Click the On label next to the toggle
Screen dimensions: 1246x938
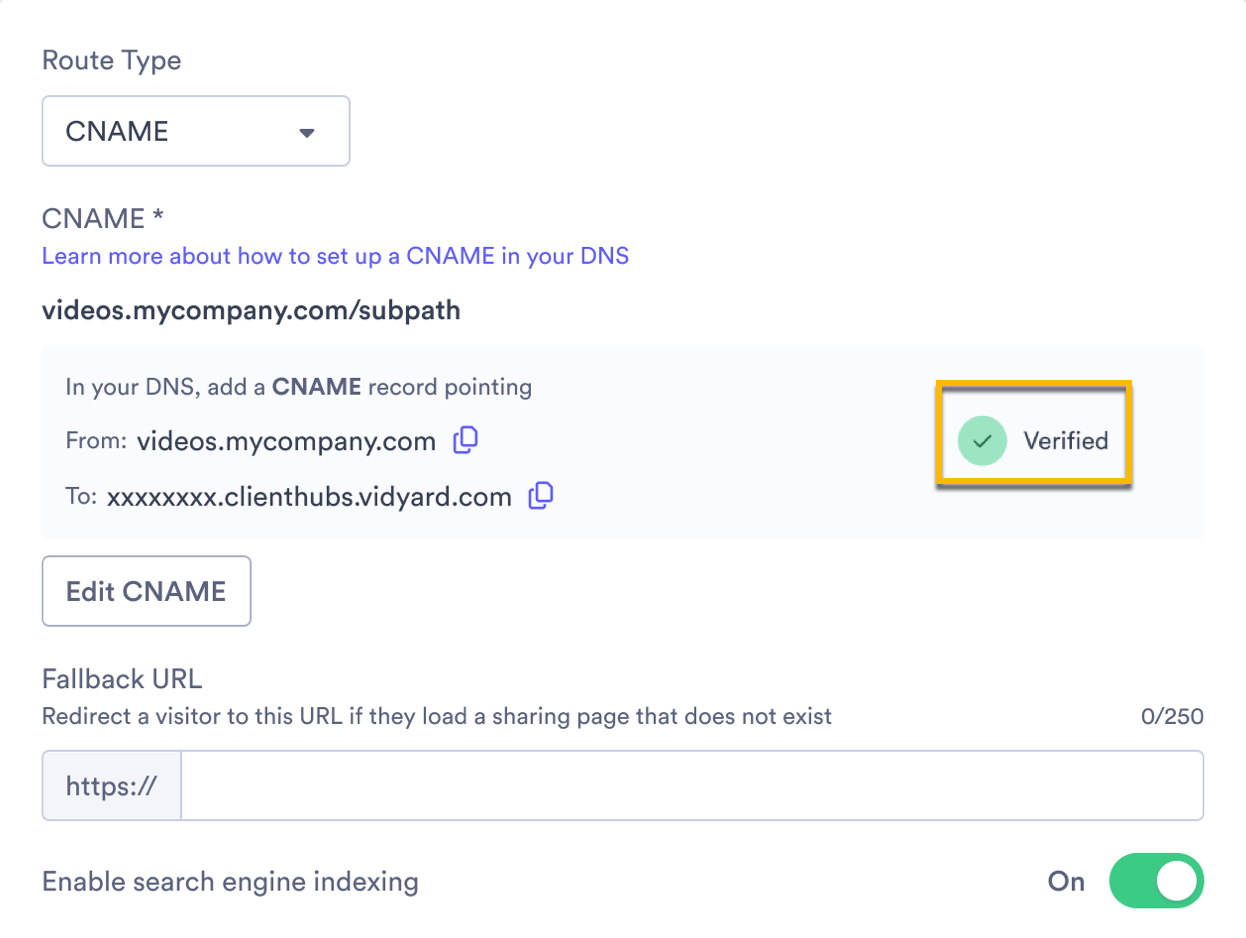point(1065,881)
